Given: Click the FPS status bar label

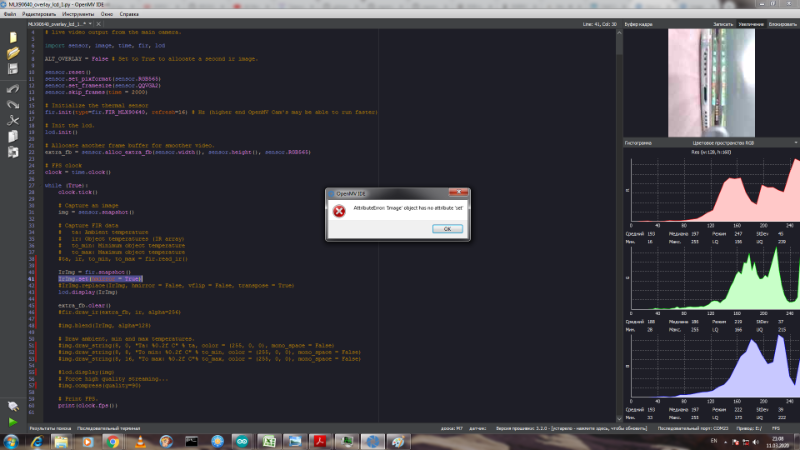Looking at the screenshot, I should click(x=776, y=429).
